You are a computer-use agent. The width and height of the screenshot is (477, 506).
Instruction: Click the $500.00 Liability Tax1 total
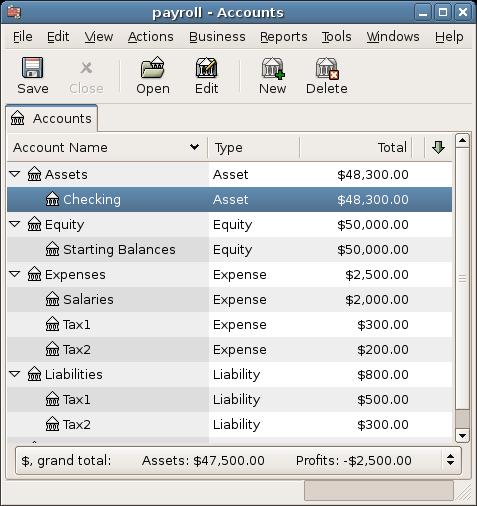pos(383,399)
